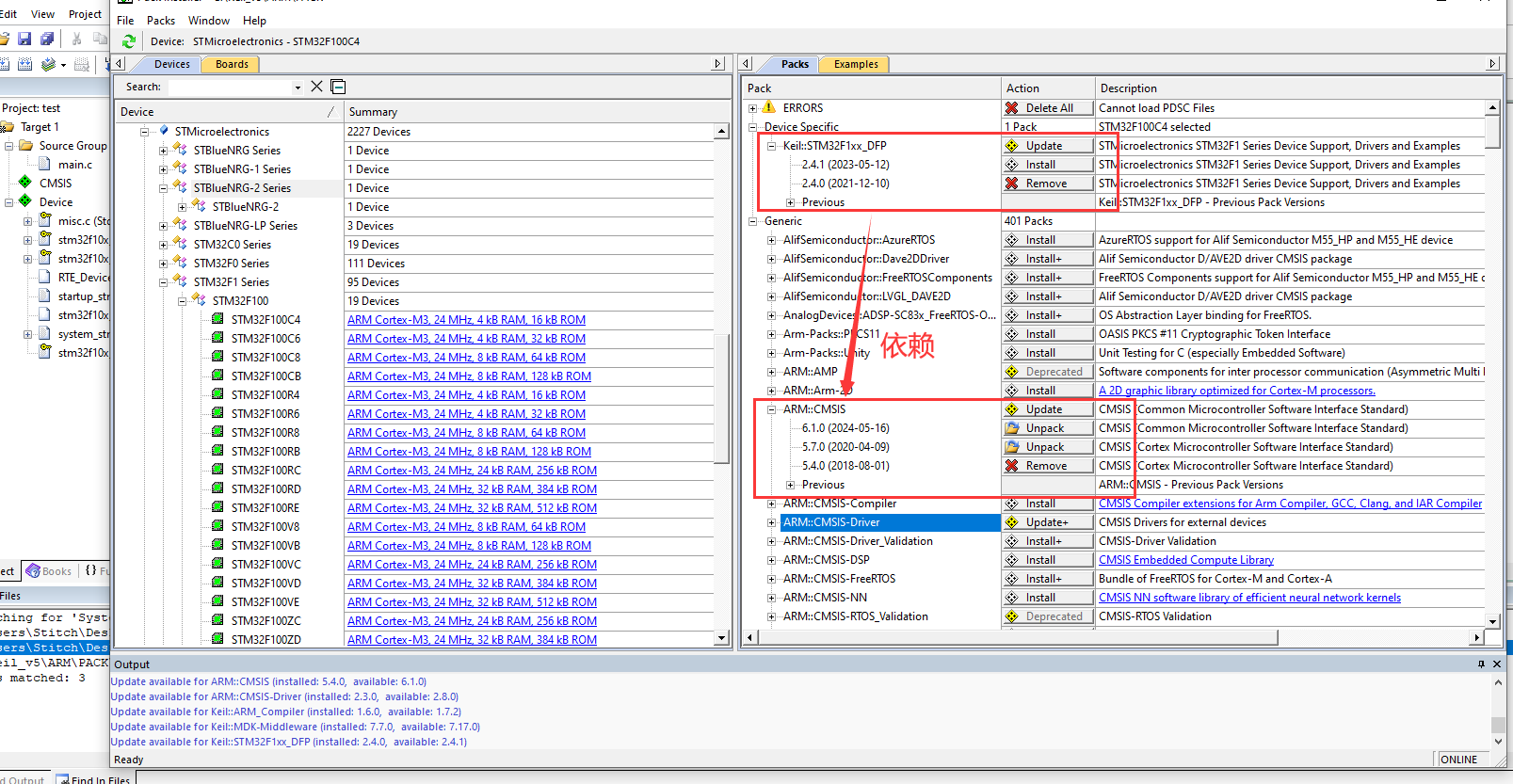This screenshot has height=784, width=1513.
Task: Select the Devices tab
Action: [172, 64]
